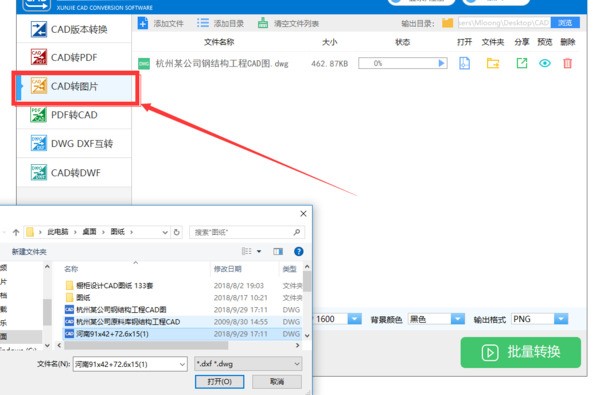The image size is (600, 395).
Task: Open the 输出格式 dropdown showing PNG
Action: 561,319
